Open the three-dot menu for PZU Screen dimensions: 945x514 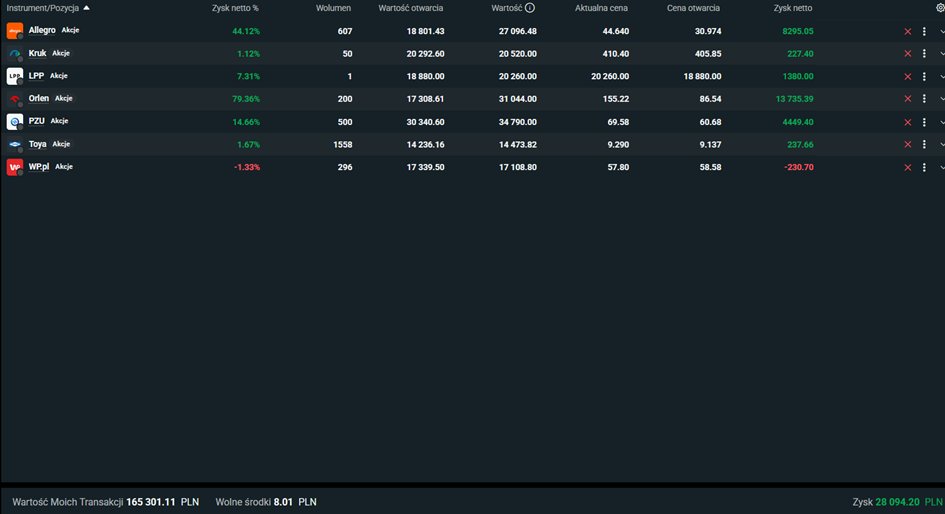924,122
